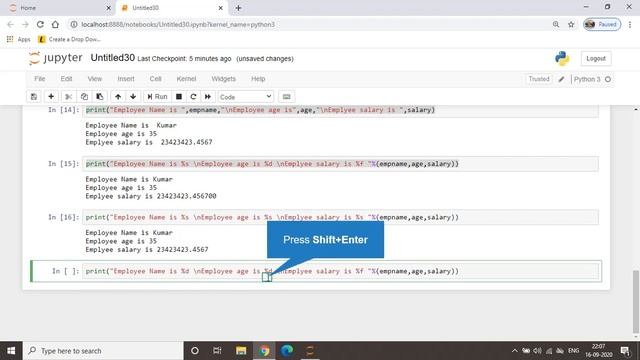Go back in the browser
Viewport: 640px width, 360px height.
point(10,24)
